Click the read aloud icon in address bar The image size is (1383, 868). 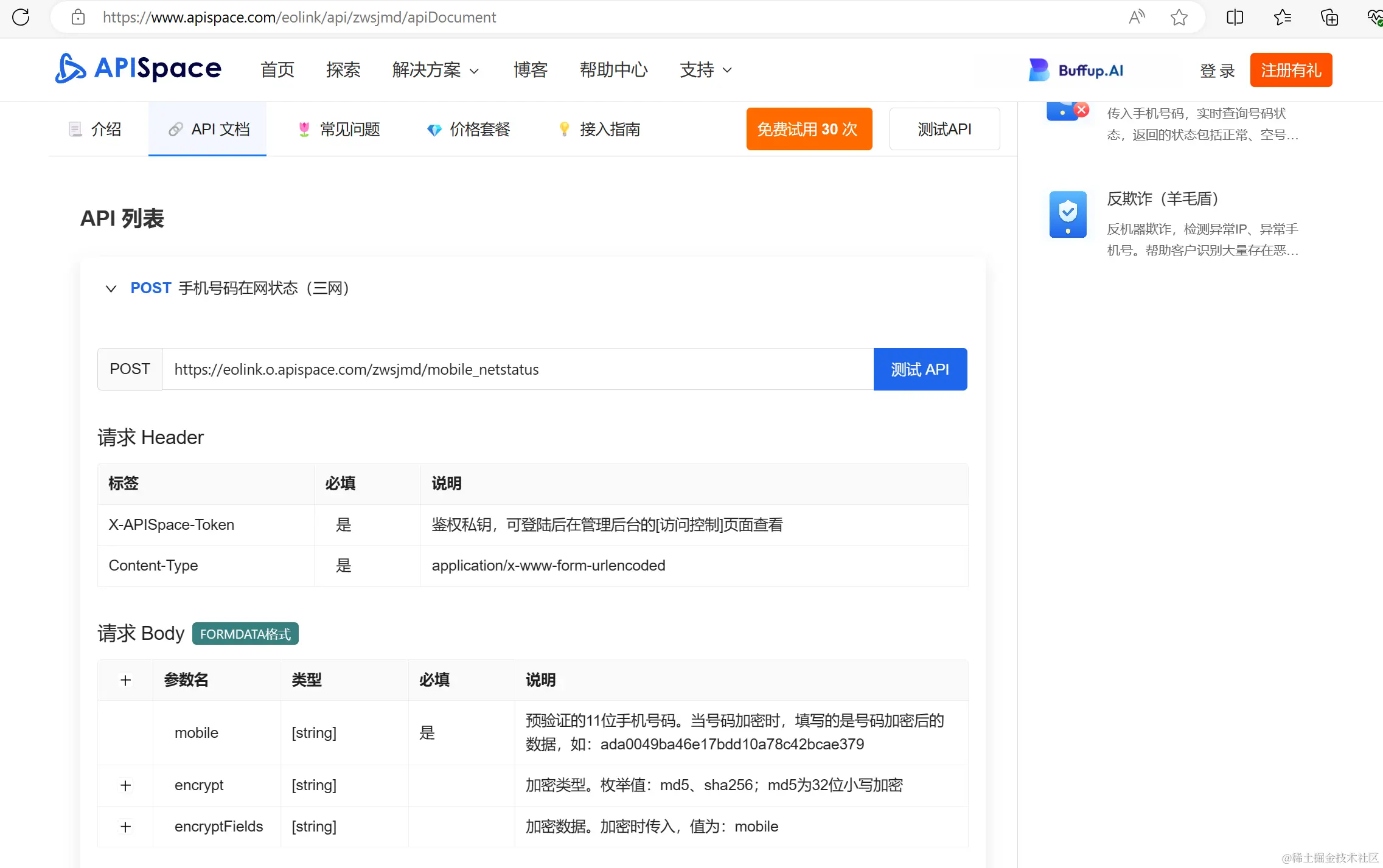(1136, 17)
